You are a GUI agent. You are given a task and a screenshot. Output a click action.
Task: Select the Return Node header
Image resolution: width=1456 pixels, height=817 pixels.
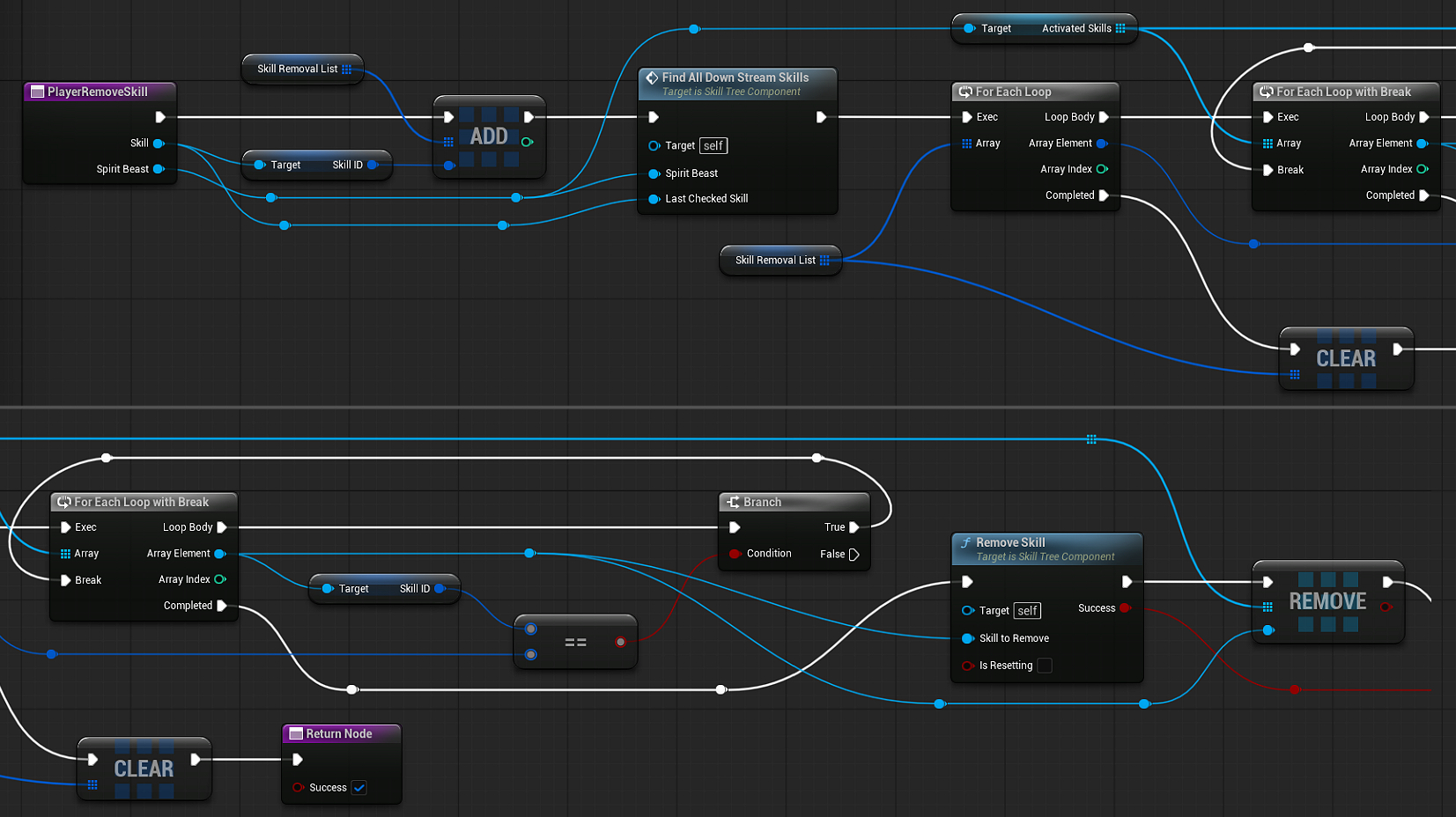(342, 733)
